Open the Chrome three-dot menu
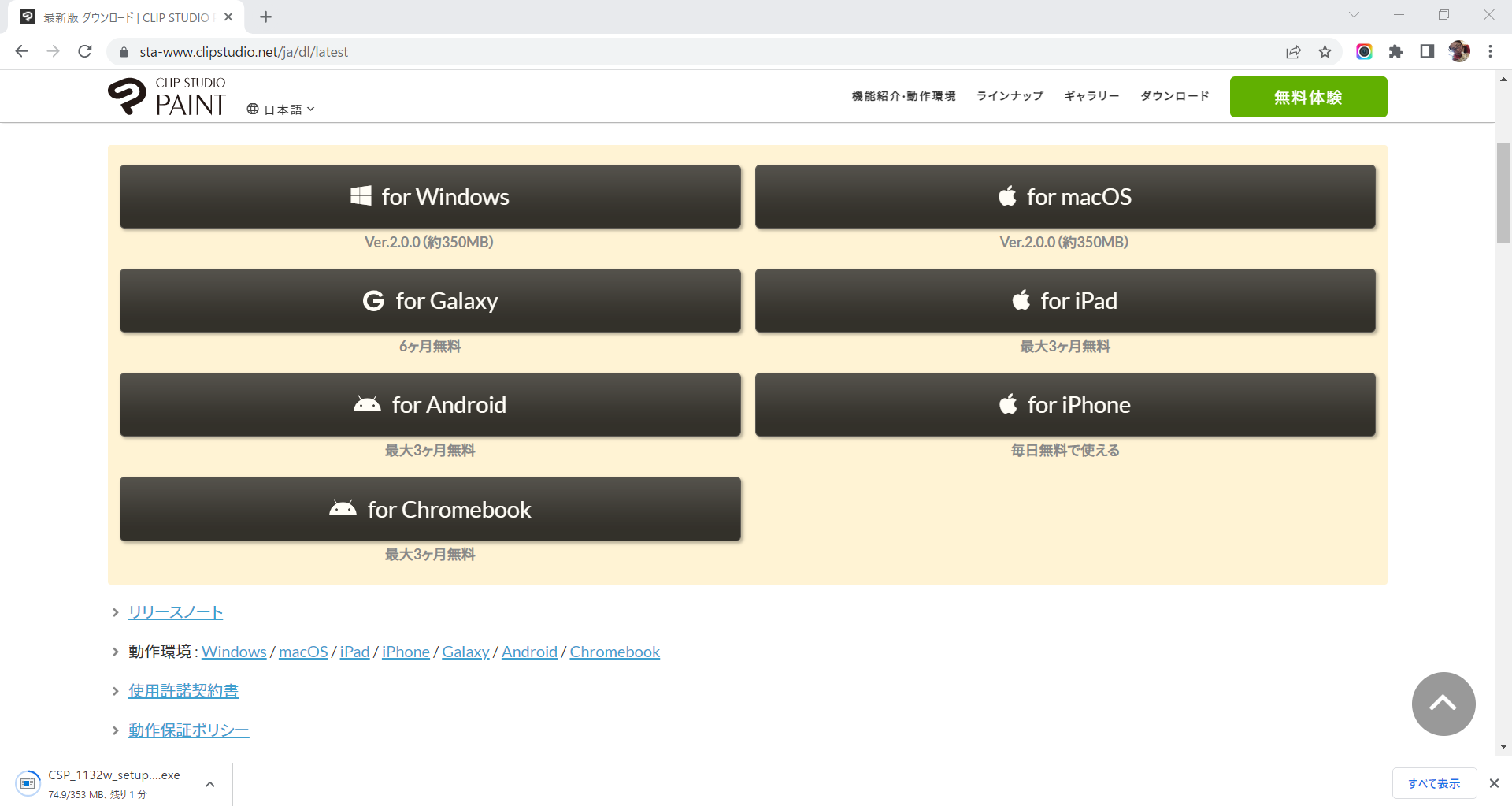 (x=1490, y=52)
